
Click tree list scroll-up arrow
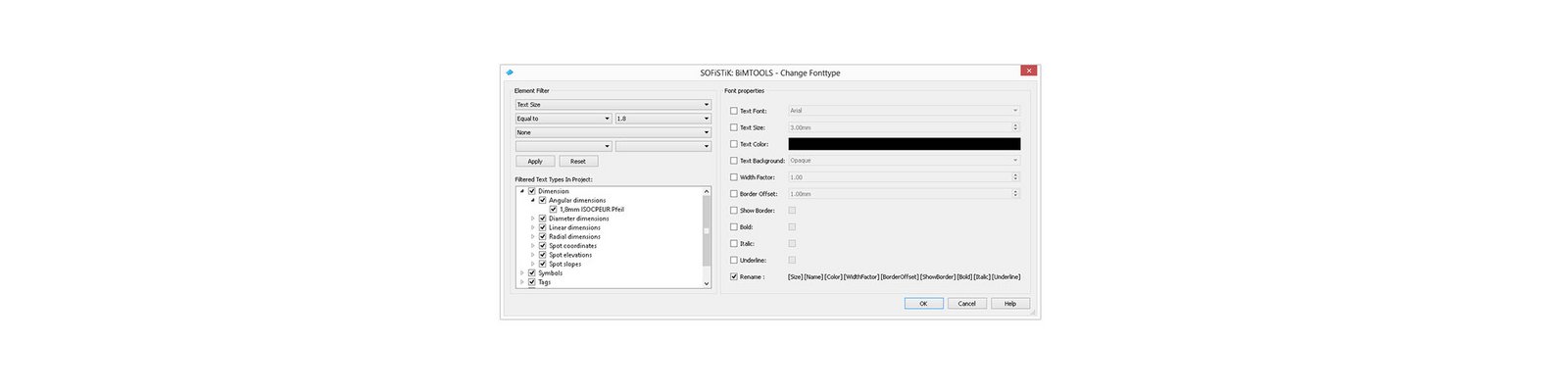pyautogui.click(x=707, y=191)
